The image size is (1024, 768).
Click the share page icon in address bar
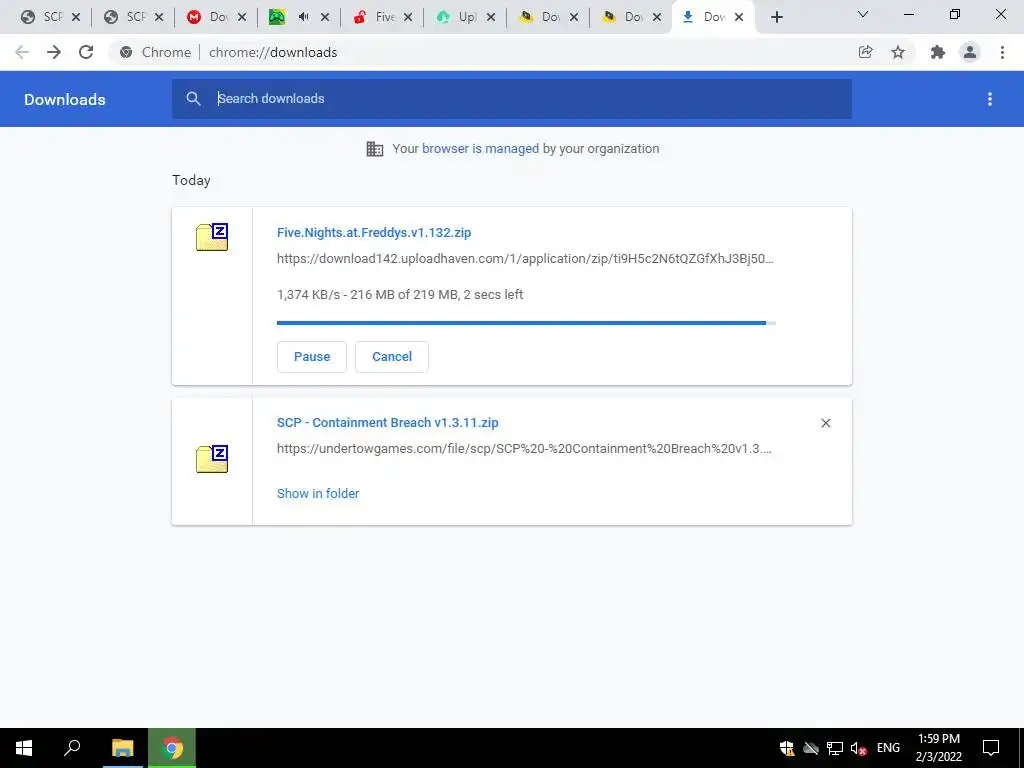coord(865,52)
